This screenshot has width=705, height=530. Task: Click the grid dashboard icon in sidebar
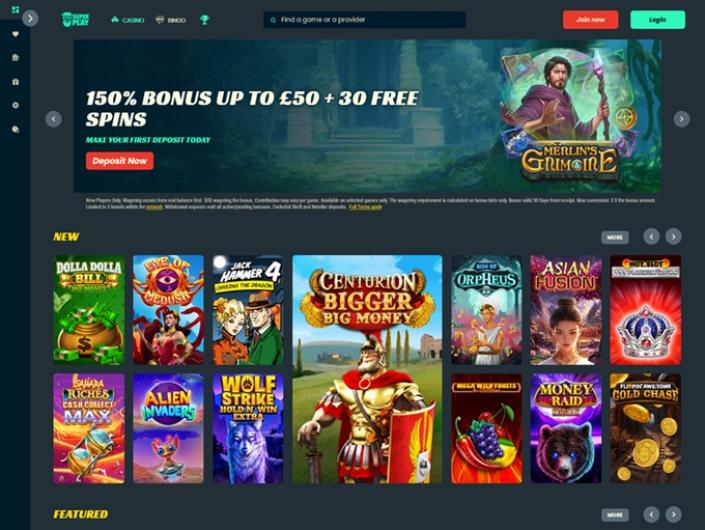[x=15, y=10]
